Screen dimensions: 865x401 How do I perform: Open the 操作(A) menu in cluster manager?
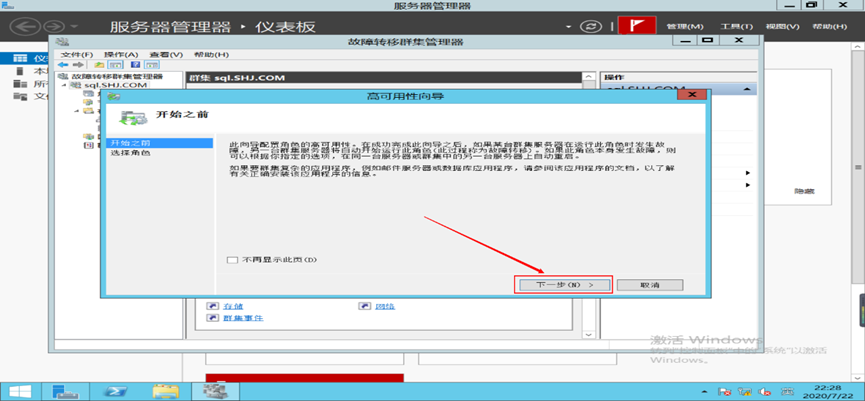(121, 55)
